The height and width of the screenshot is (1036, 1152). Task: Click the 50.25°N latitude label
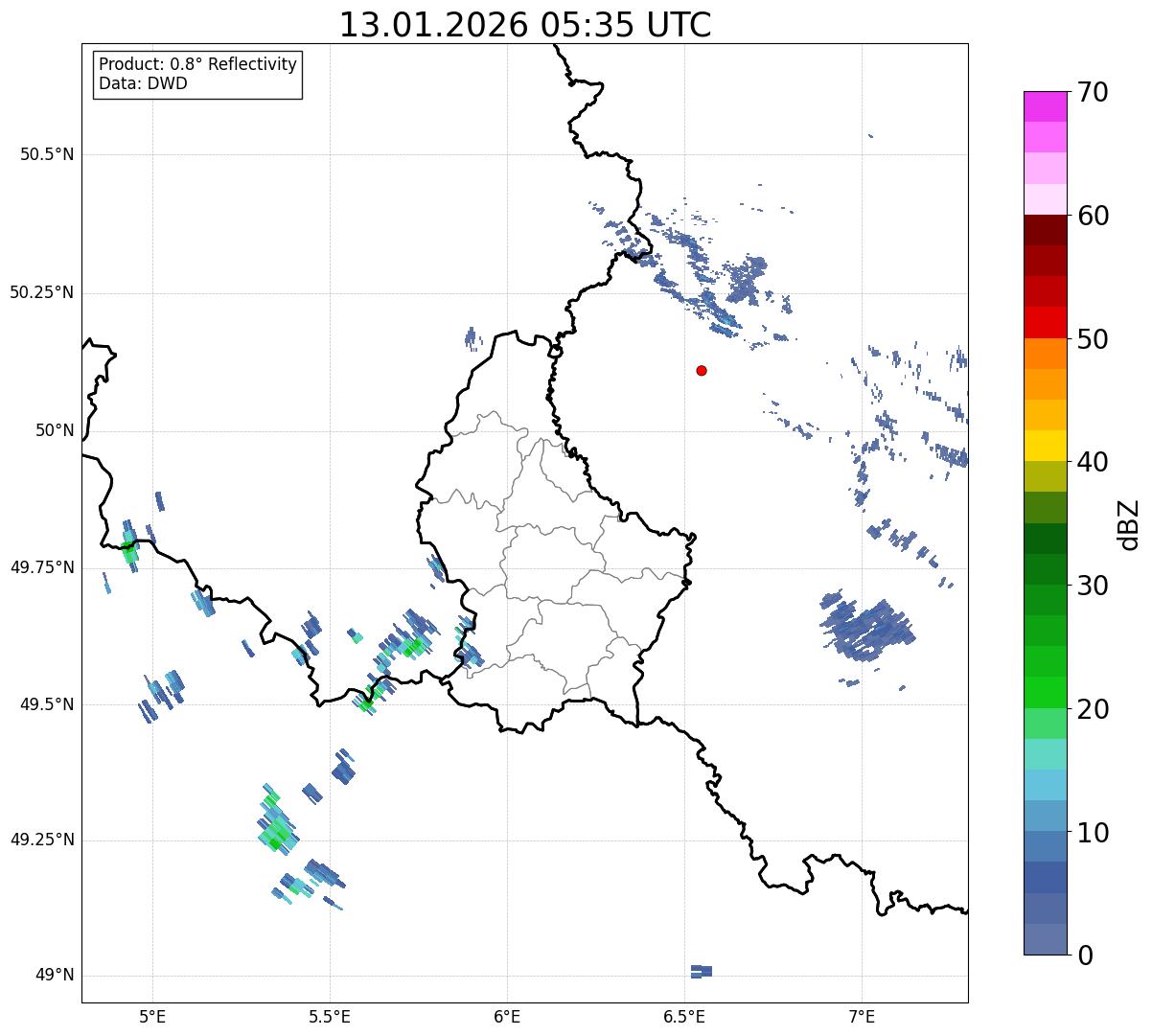coord(42,292)
